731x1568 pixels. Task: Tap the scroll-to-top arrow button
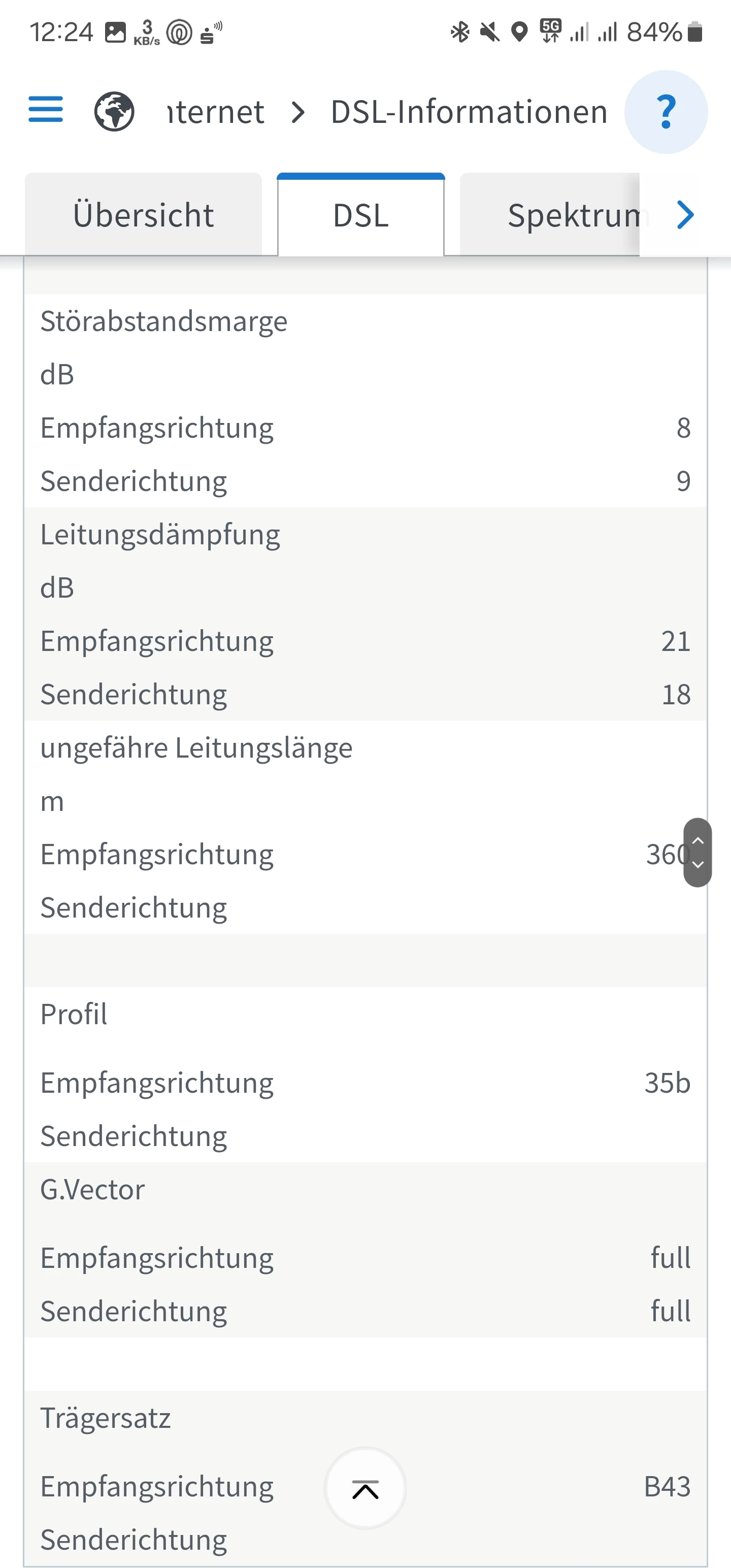[365, 1489]
